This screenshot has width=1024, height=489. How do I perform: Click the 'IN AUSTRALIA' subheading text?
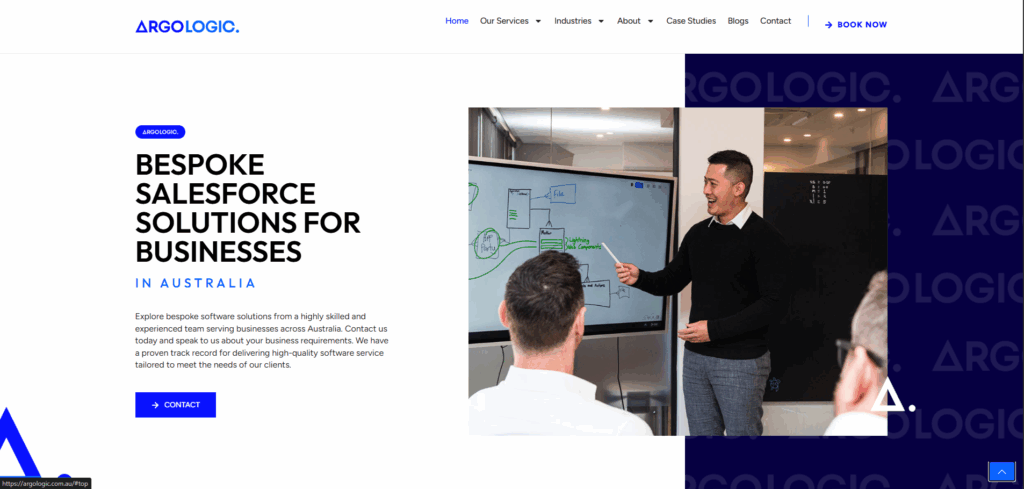pos(195,283)
